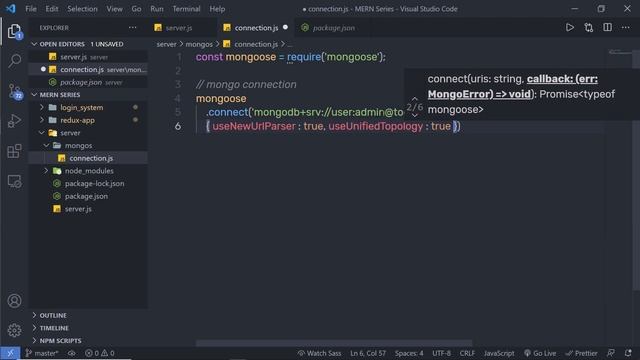Open the Manage gear icon

coord(14,330)
